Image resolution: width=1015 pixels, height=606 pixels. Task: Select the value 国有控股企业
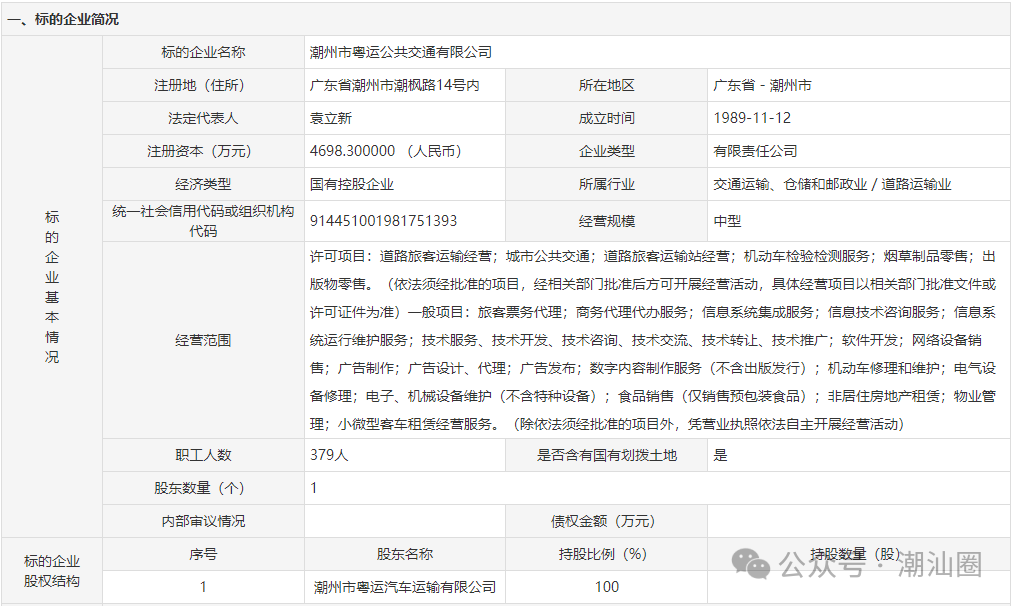point(351,185)
